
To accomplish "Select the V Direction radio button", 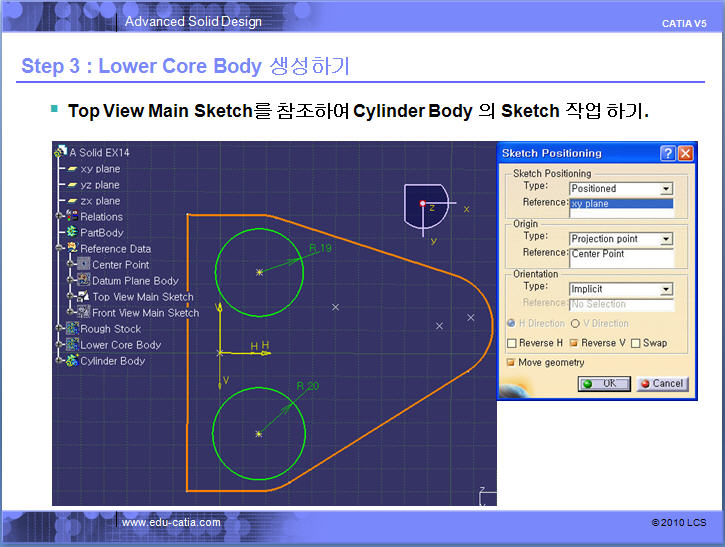I will pyautogui.click(x=575, y=323).
